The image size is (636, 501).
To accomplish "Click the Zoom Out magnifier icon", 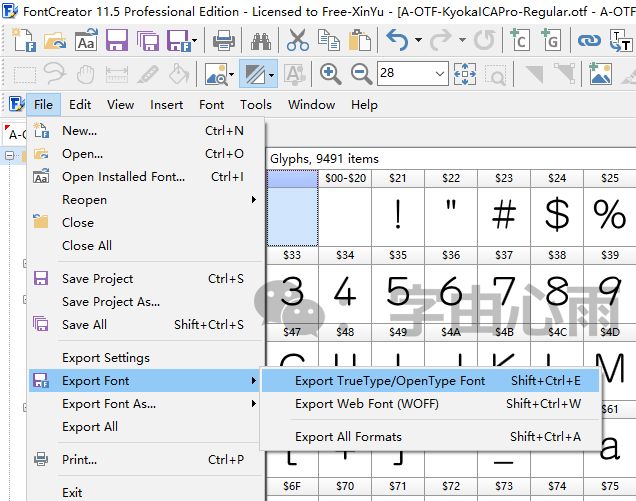I will click(x=361, y=74).
